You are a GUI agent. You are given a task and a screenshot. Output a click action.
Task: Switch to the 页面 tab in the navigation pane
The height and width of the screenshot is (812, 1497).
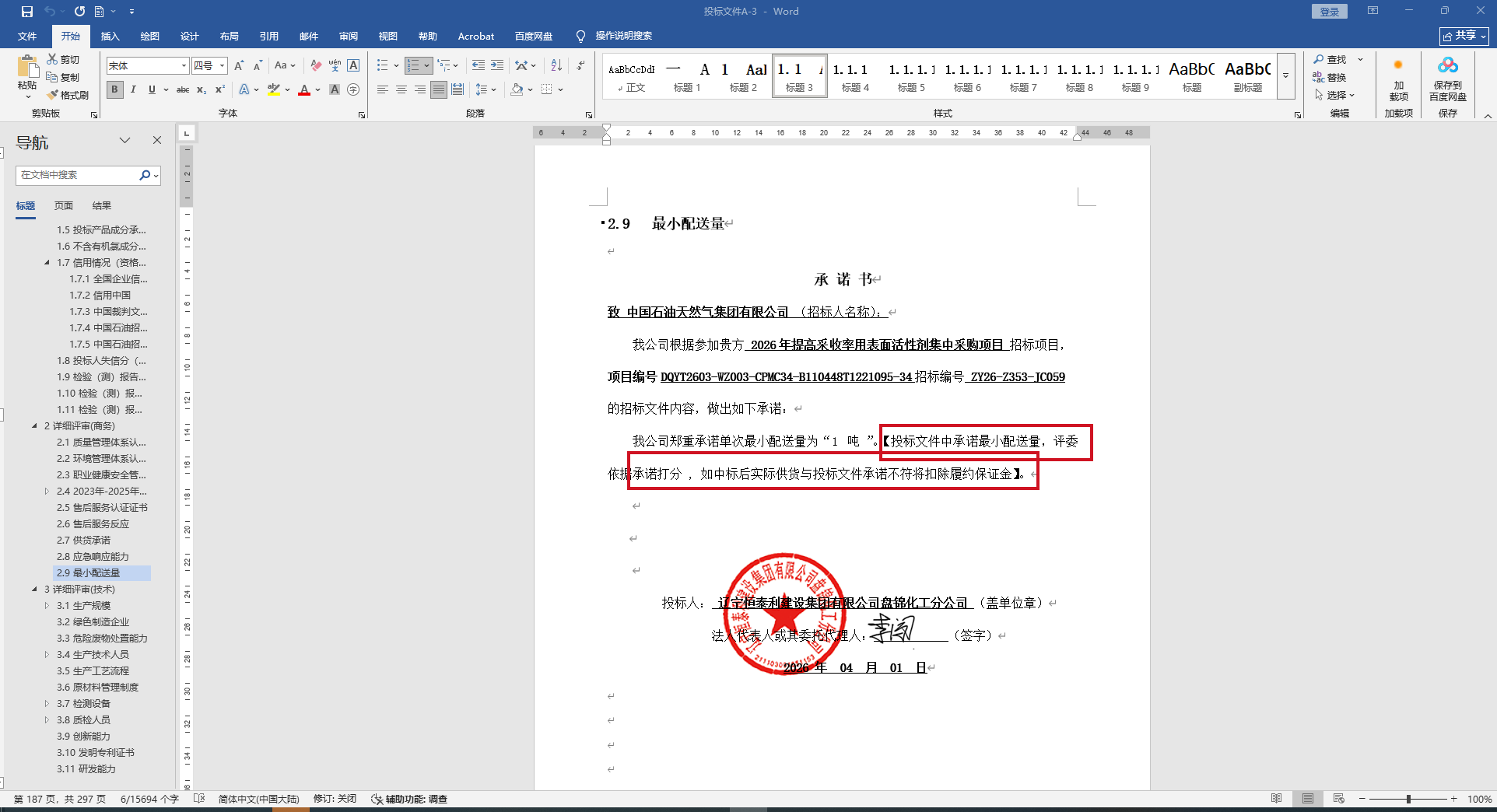click(64, 206)
